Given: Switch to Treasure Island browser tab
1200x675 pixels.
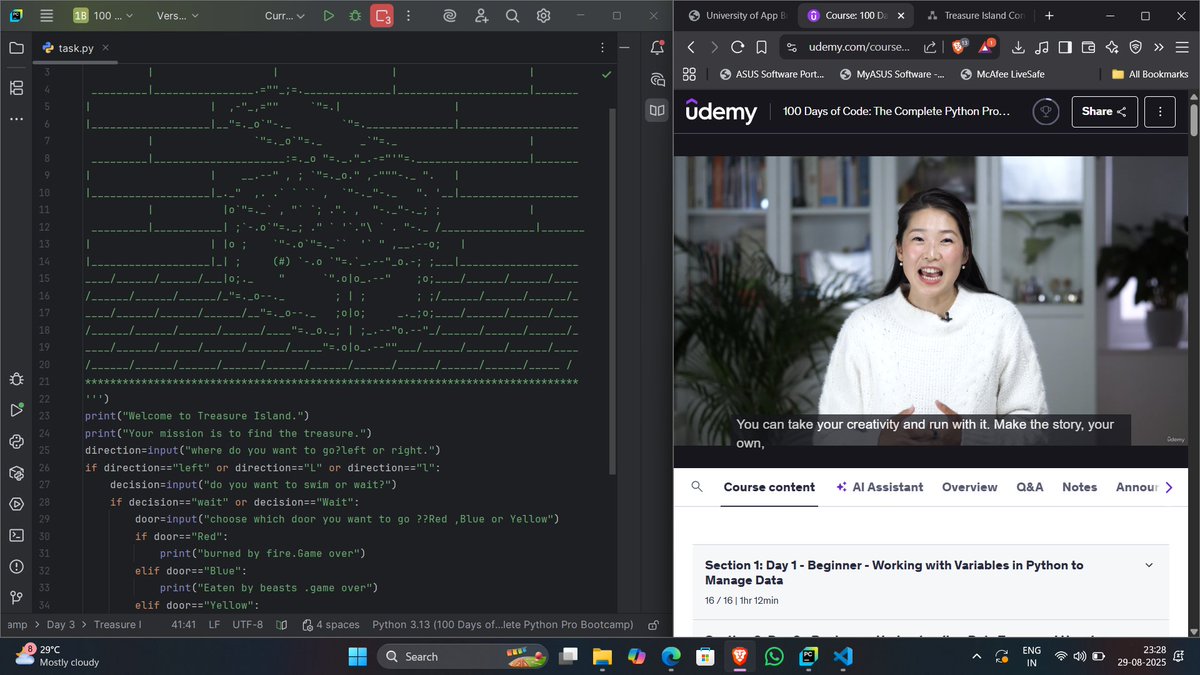Looking at the screenshot, I should 975,16.
